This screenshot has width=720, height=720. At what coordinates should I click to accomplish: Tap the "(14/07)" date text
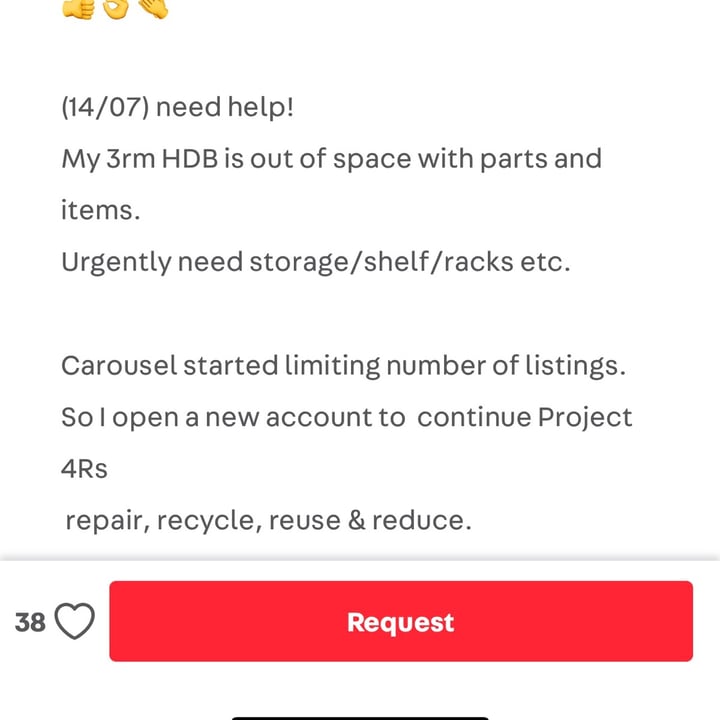[x=105, y=108]
